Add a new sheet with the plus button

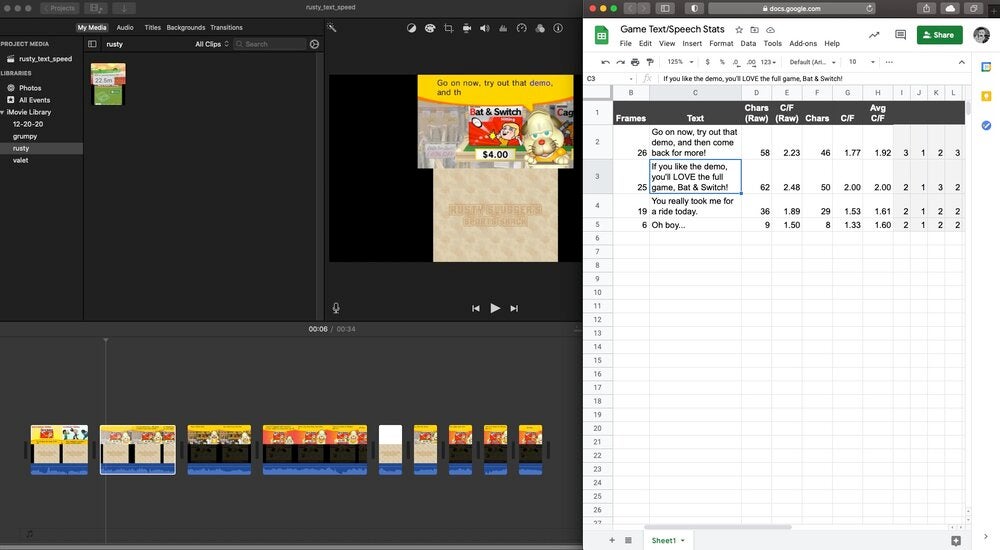click(612, 540)
